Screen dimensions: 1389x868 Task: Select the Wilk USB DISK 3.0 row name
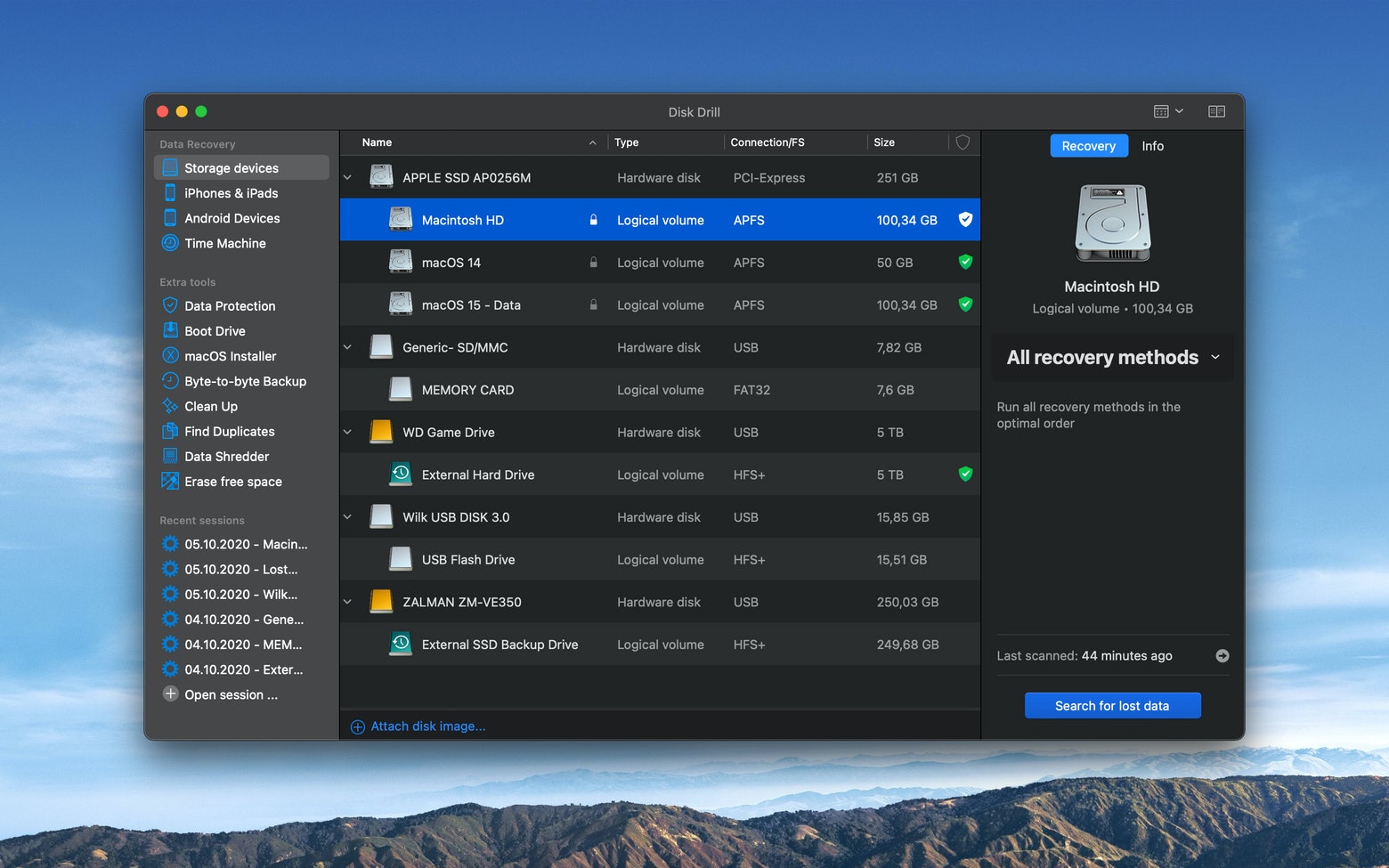point(456,517)
